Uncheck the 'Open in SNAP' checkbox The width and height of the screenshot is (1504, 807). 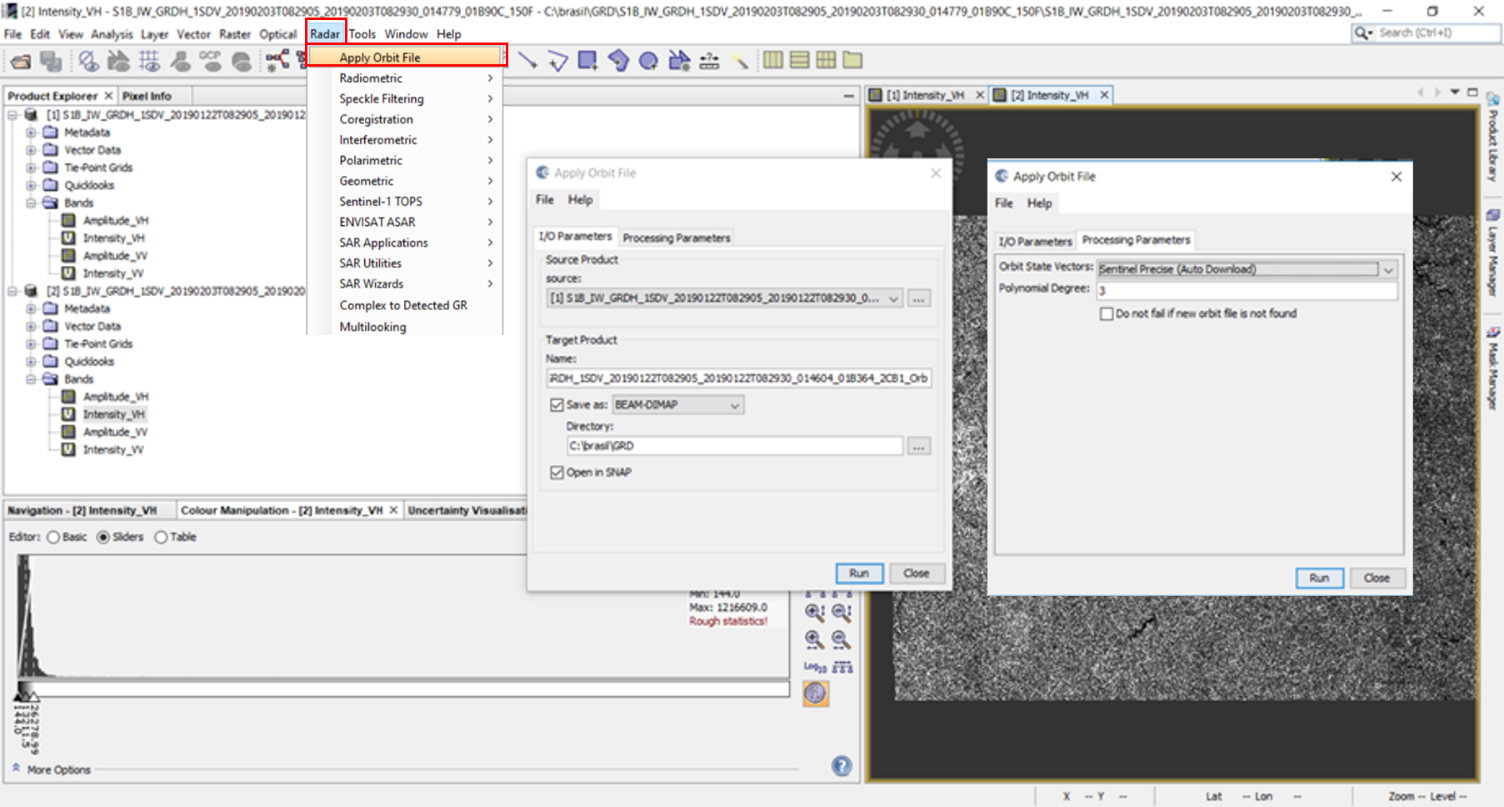(557, 473)
